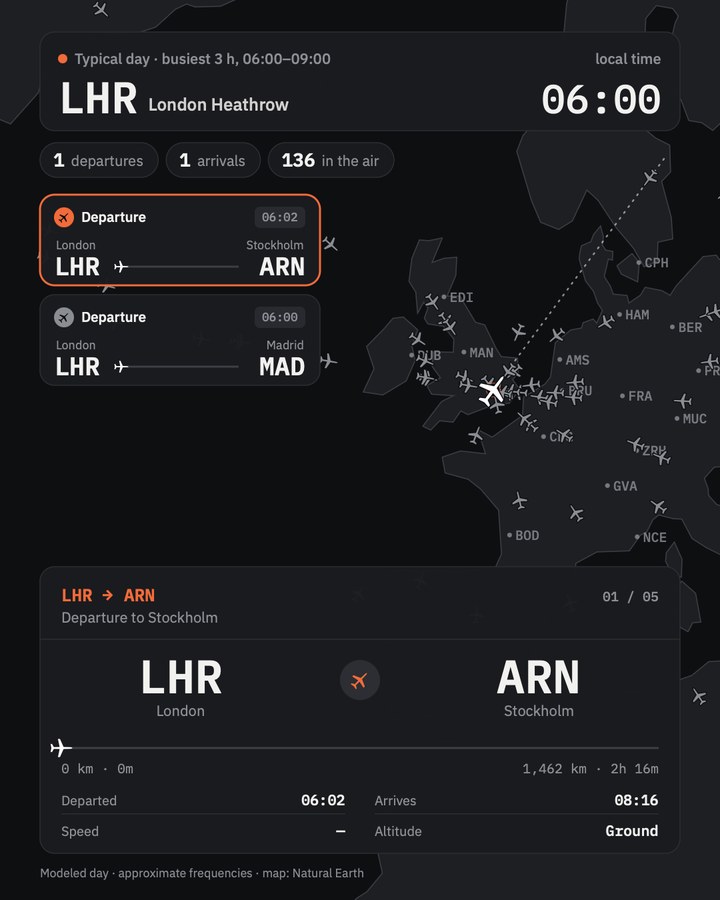Screen dimensions: 720x900
Task: Click the 136 in the air pill
Action: 331,160
